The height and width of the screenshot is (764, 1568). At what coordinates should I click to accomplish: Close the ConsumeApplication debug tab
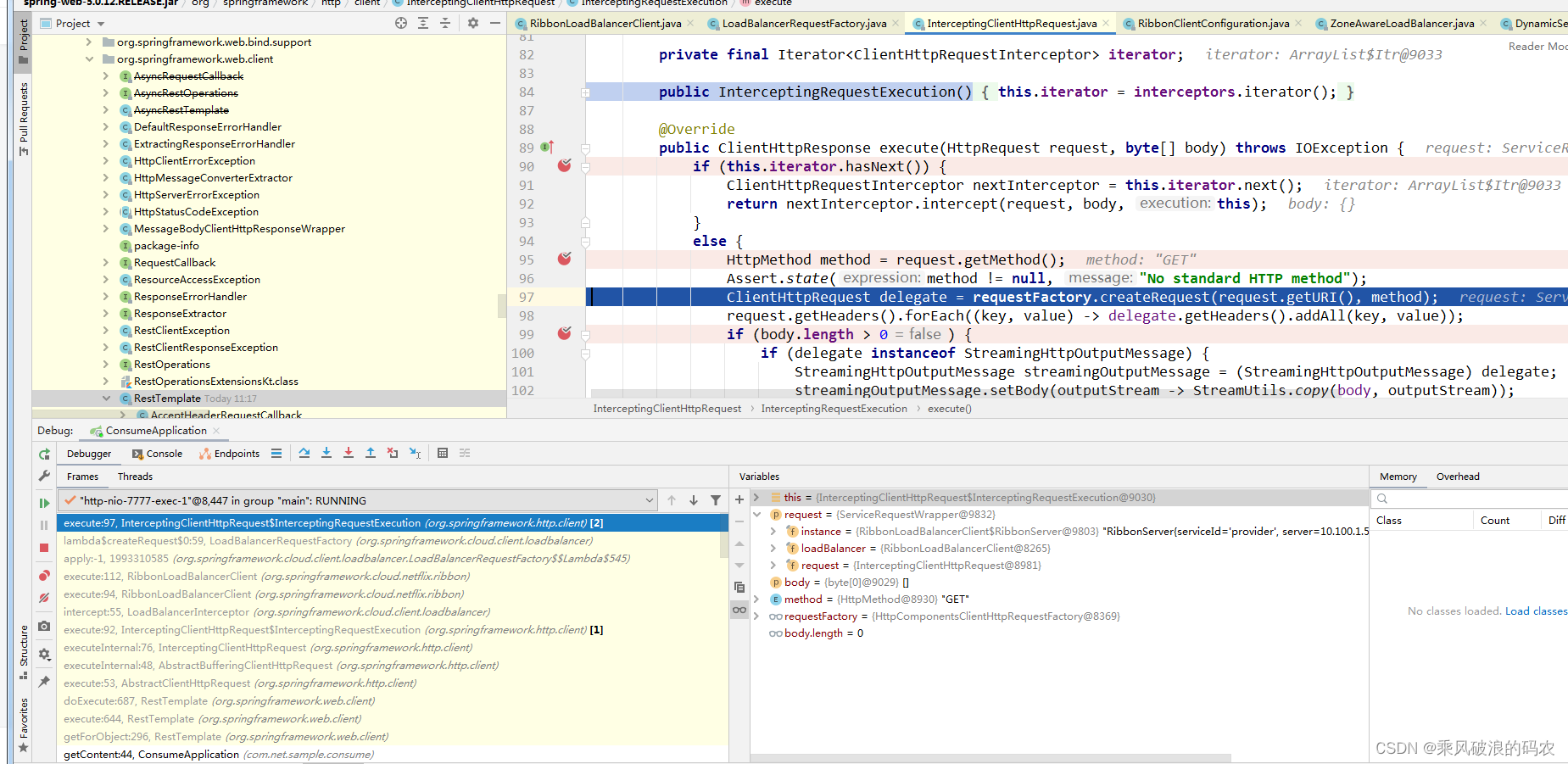point(216,431)
